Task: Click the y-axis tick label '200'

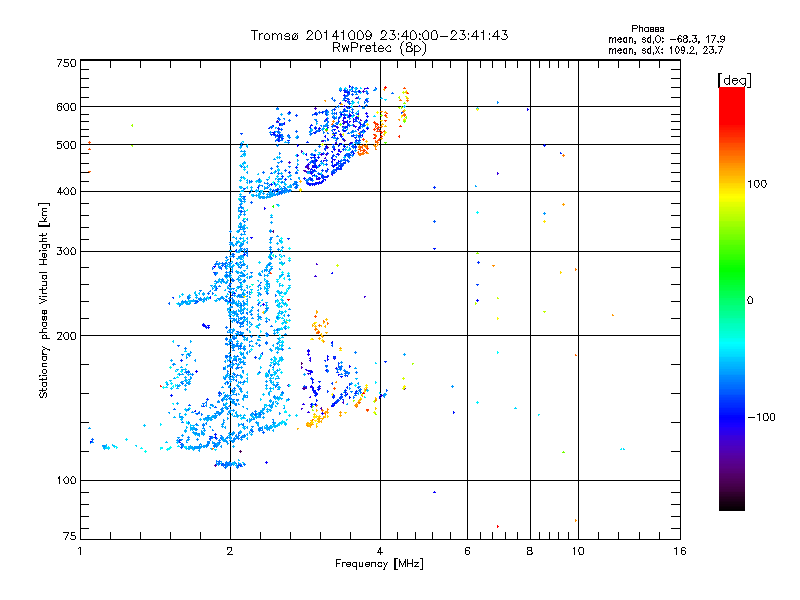Action: click(x=66, y=336)
